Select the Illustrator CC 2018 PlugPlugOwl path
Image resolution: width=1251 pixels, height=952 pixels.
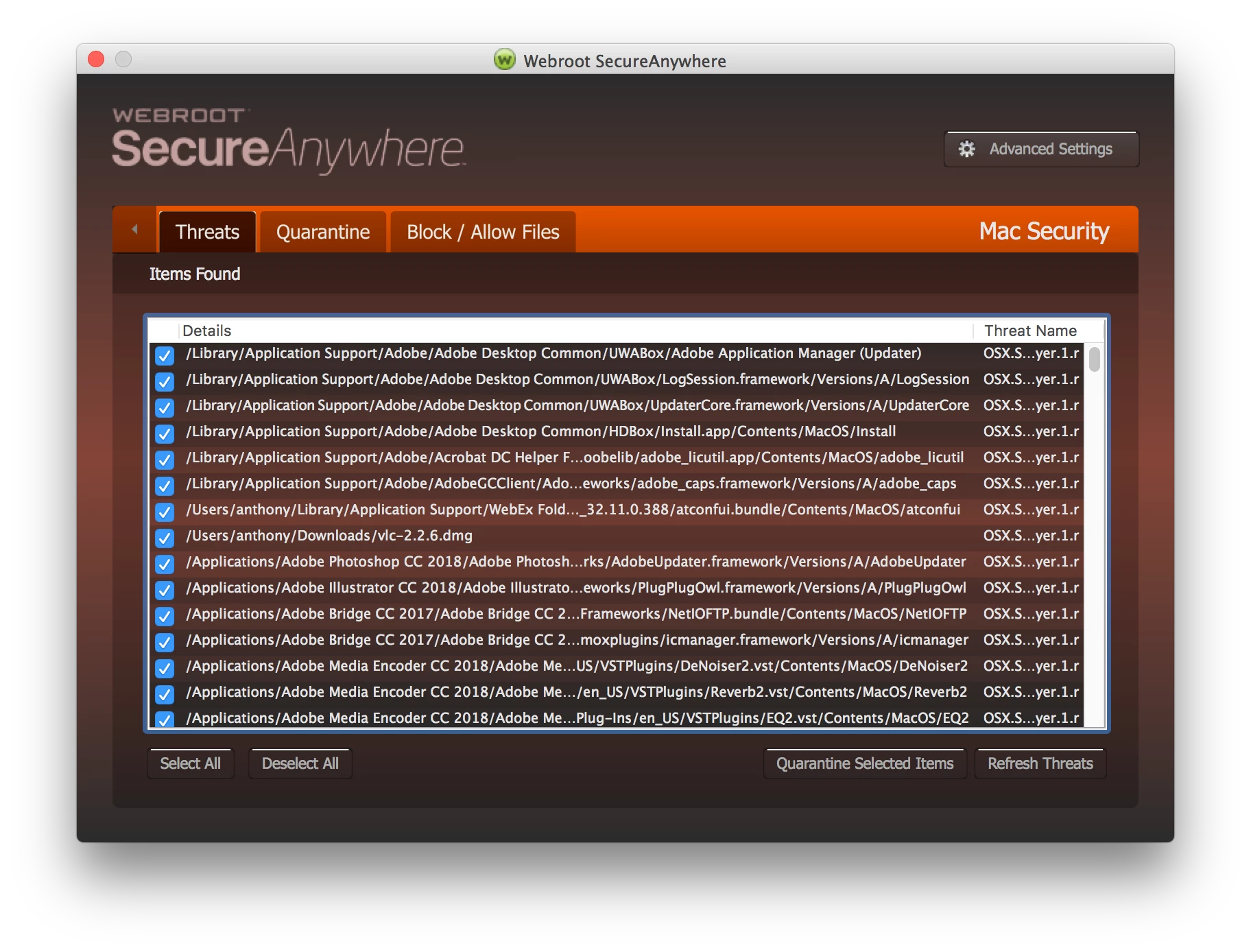(x=576, y=587)
